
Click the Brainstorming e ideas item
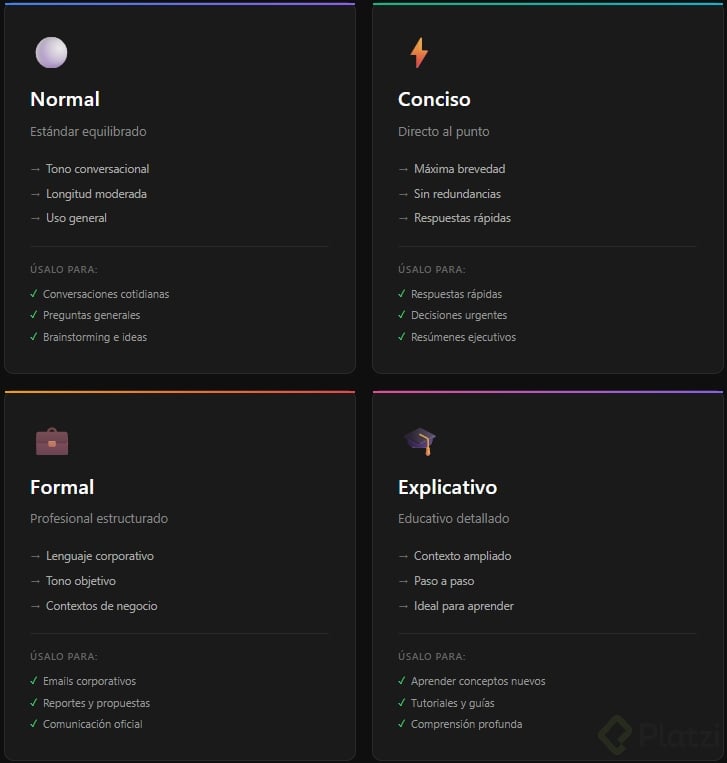95,337
